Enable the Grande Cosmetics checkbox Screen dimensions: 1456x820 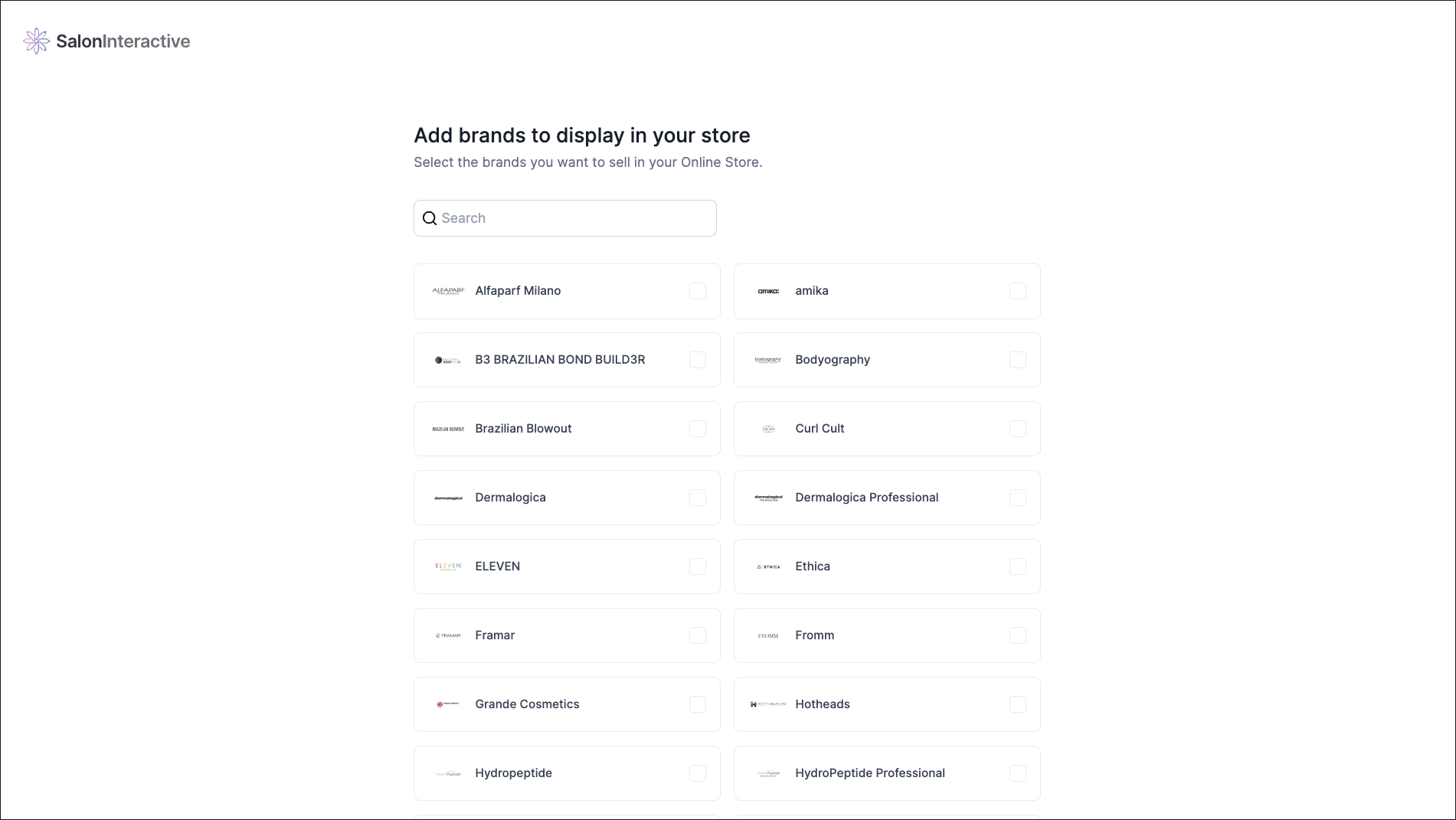pyautogui.click(x=697, y=704)
